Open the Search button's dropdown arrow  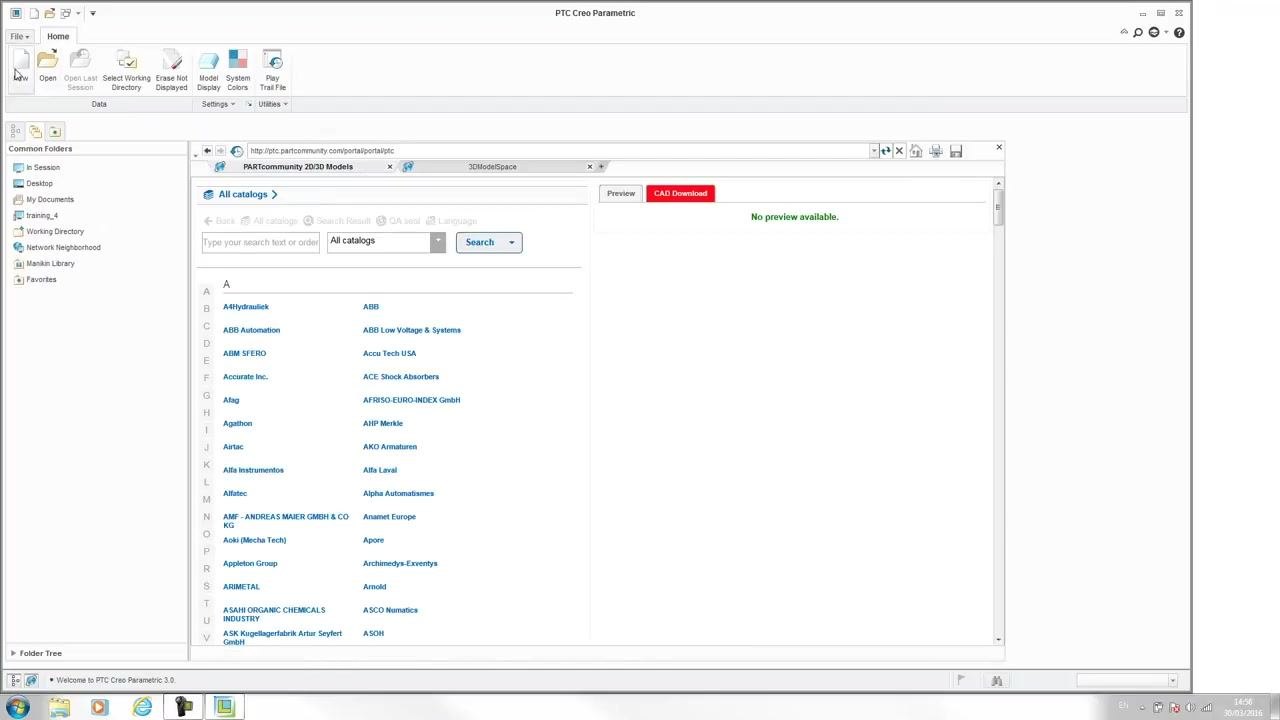tap(511, 242)
